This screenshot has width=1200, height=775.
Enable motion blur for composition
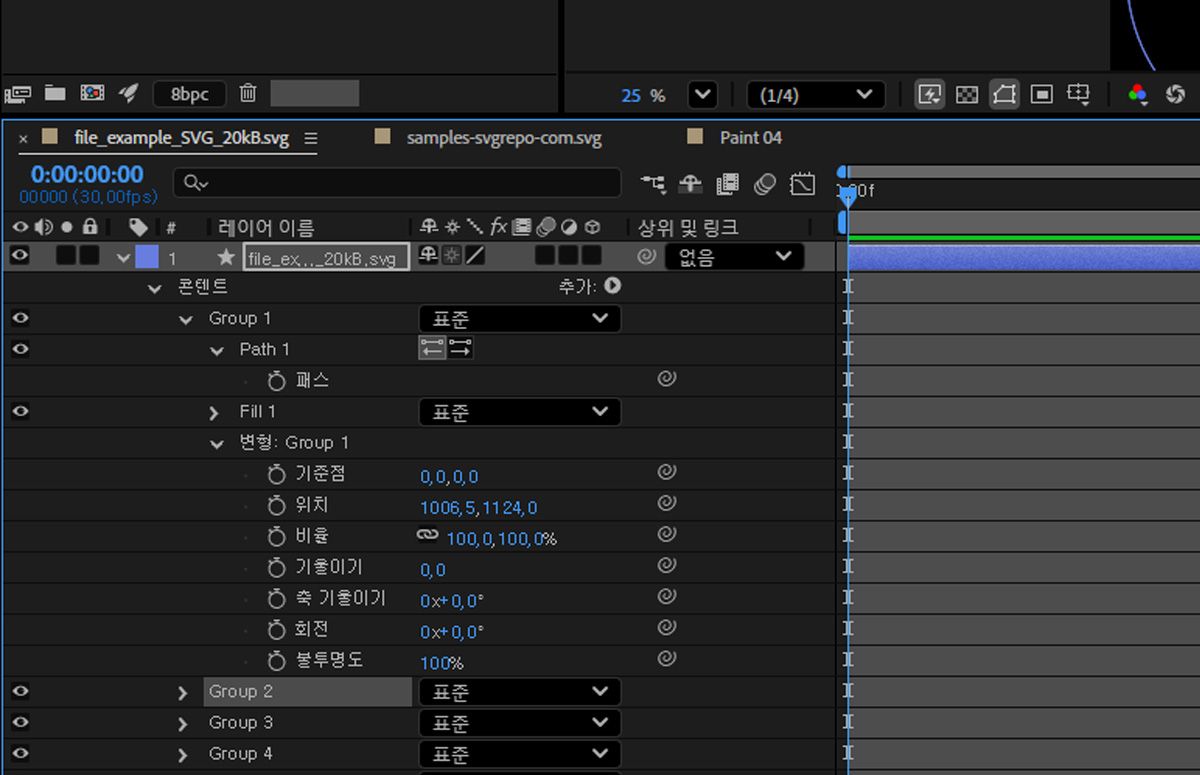(x=765, y=184)
